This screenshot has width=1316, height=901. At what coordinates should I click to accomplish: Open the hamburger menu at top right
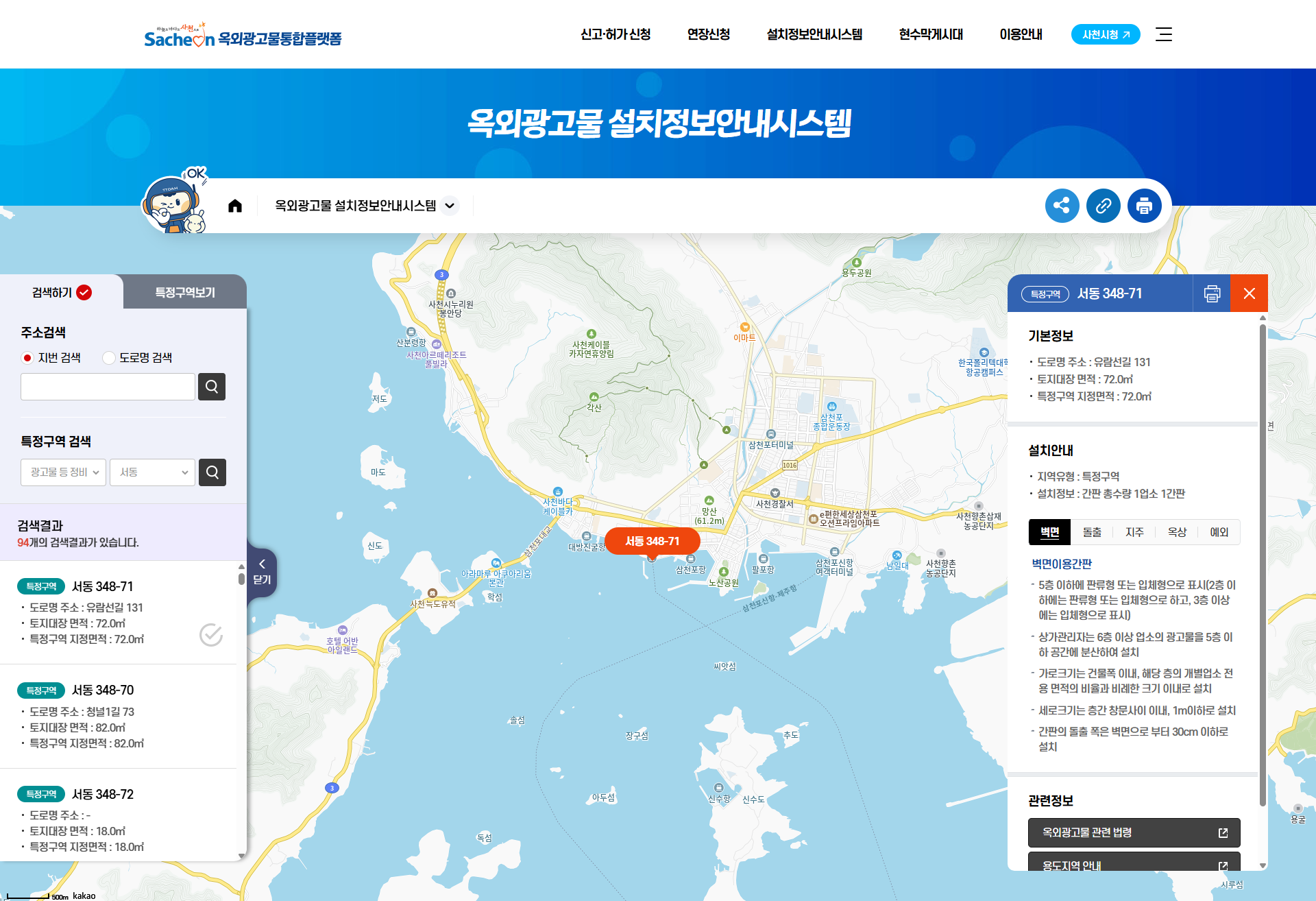(x=1163, y=34)
